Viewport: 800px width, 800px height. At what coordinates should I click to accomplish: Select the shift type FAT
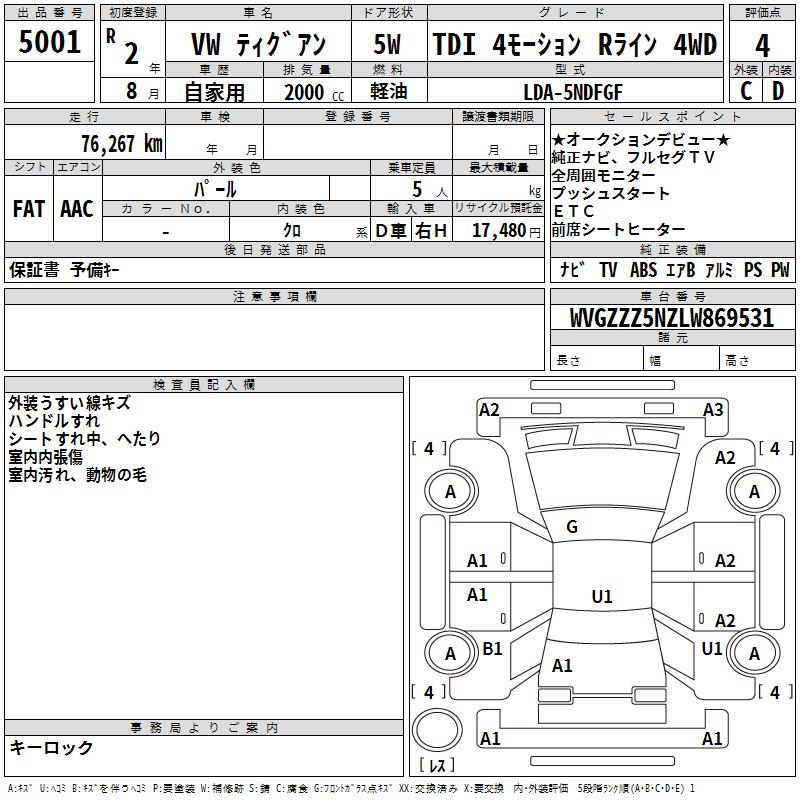click(29, 209)
